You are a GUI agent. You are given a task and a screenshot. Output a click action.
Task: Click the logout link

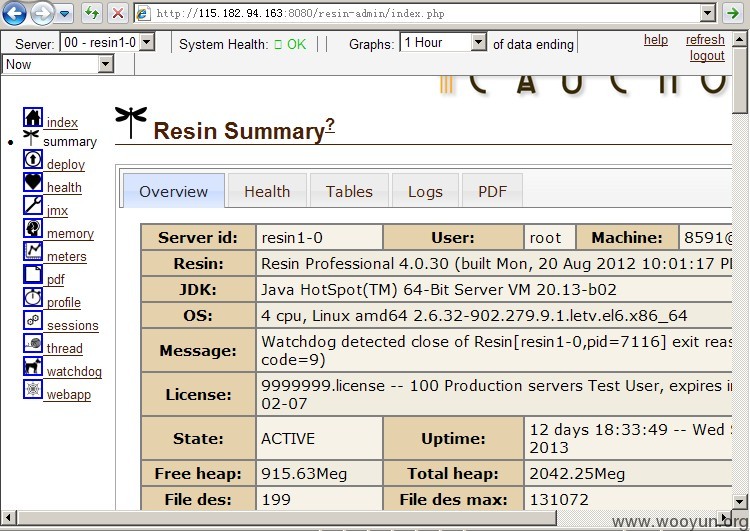(707, 56)
